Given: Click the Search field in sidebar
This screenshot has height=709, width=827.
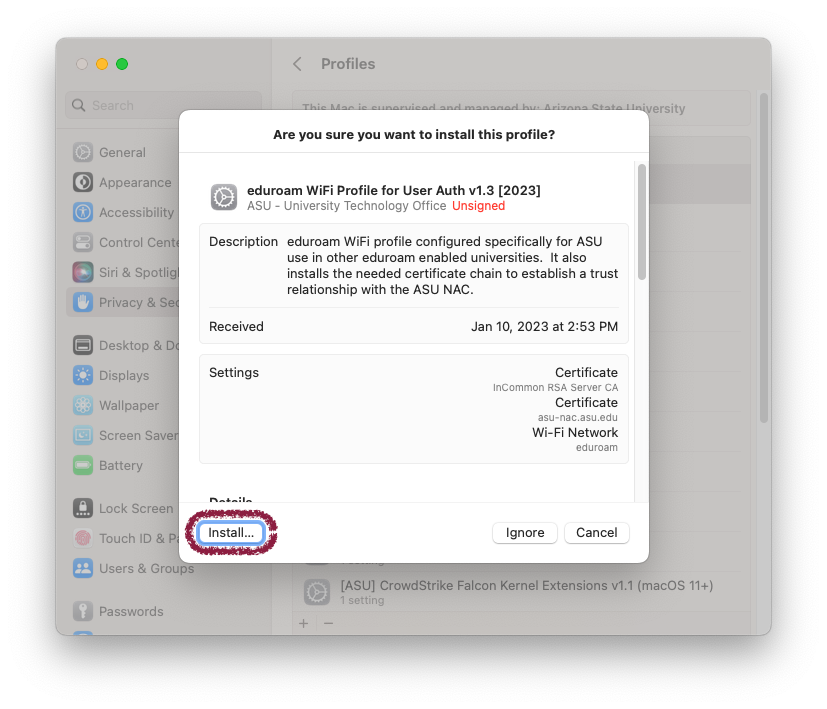Looking at the screenshot, I should [x=164, y=105].
